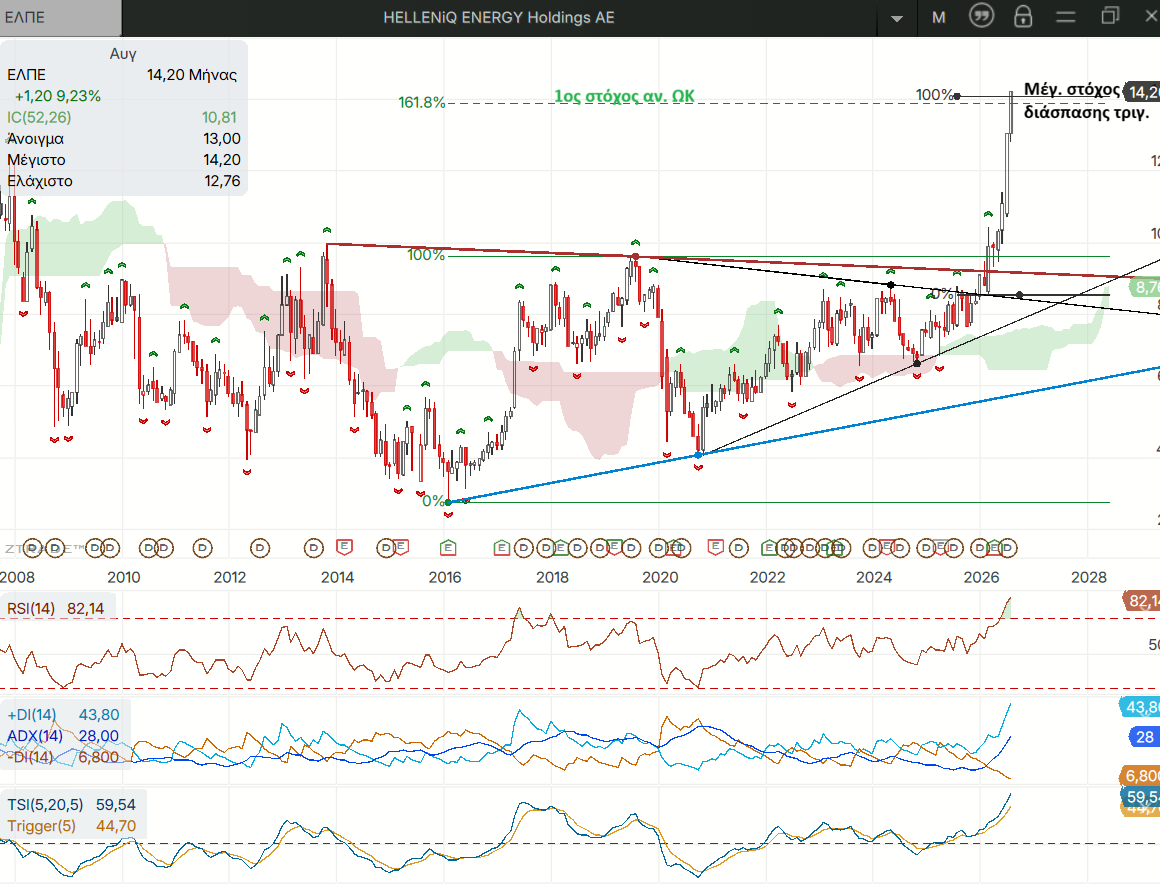Select the -DI(14) indicator label

click(30, 757)
